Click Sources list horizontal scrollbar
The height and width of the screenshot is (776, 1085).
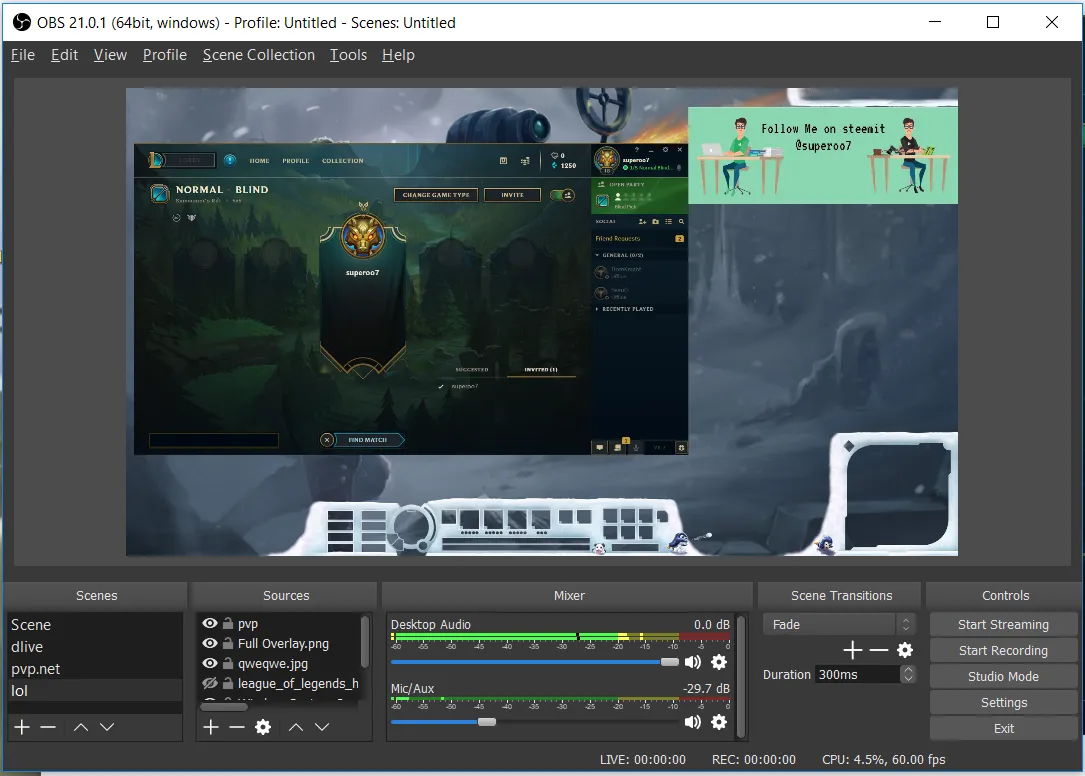click(x=224, y=707)
